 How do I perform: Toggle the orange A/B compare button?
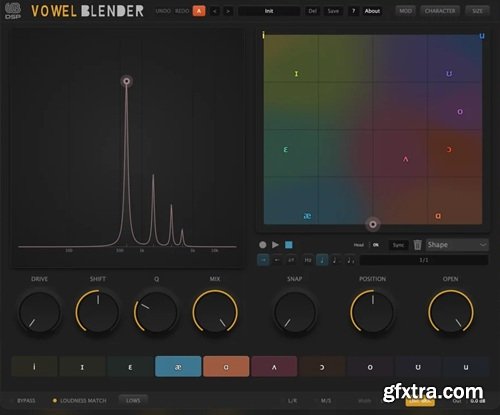(x=199, y=11)
